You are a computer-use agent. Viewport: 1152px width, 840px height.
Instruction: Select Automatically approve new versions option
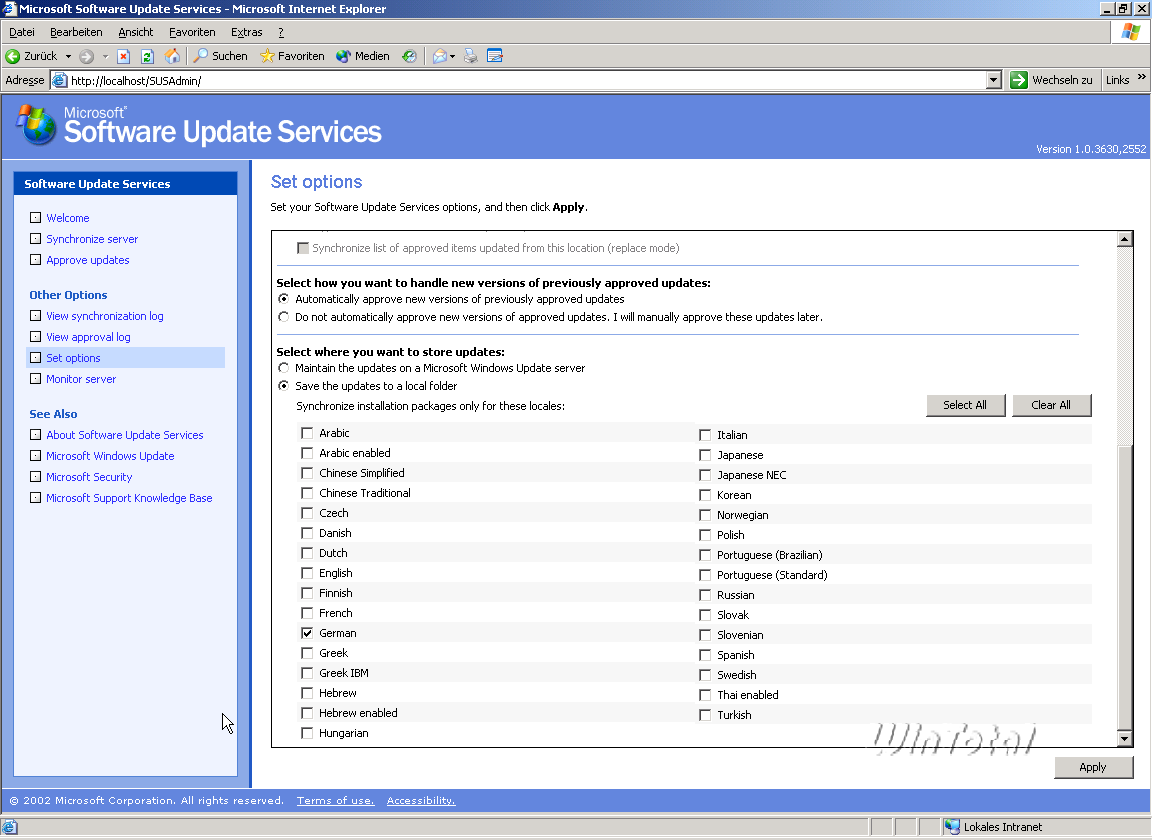click(x=284, y=298)
